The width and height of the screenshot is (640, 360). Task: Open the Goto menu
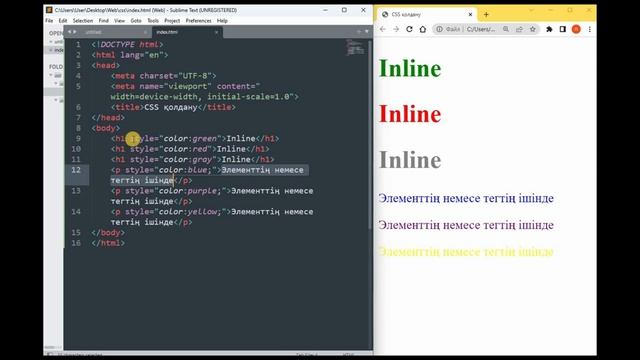pyautogui.click(x=136, y=21)
